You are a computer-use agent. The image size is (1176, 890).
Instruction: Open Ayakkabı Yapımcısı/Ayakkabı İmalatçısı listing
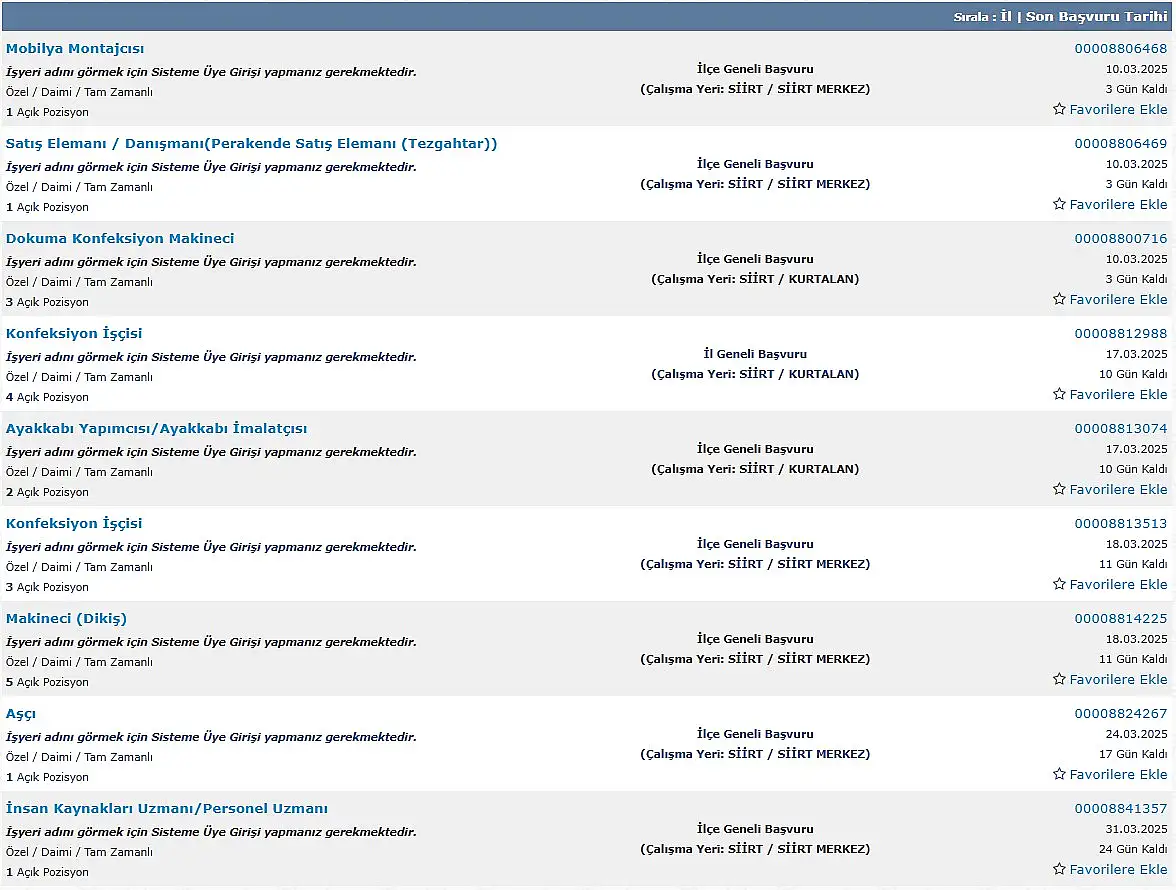157,429
